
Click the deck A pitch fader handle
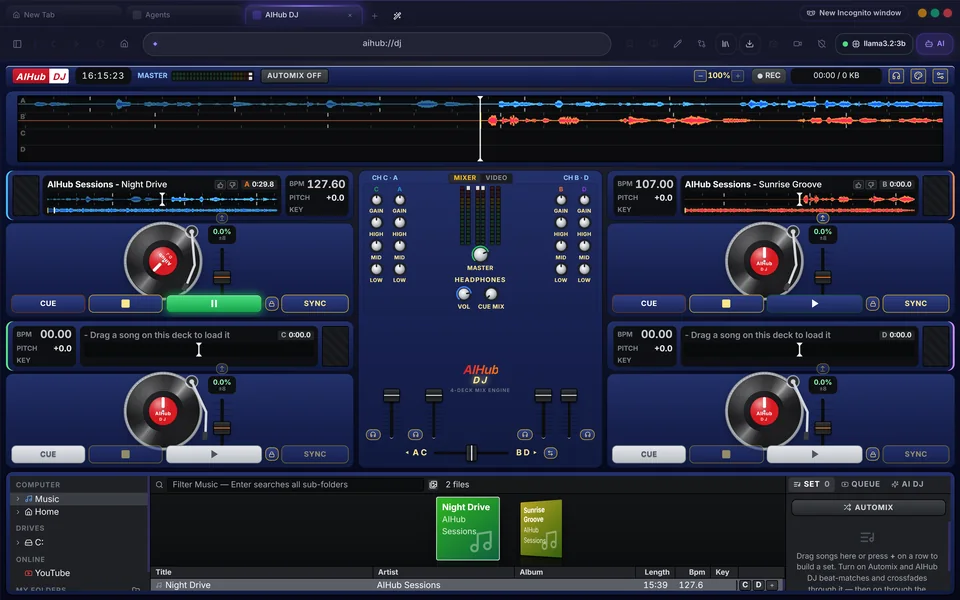click(x=222, y=277)
